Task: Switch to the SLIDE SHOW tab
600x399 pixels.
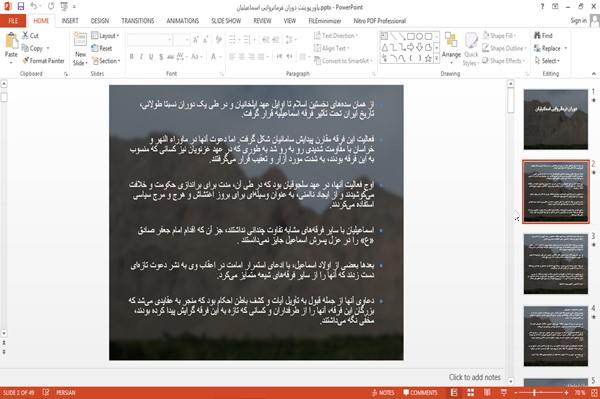Action: click(226, 21)
